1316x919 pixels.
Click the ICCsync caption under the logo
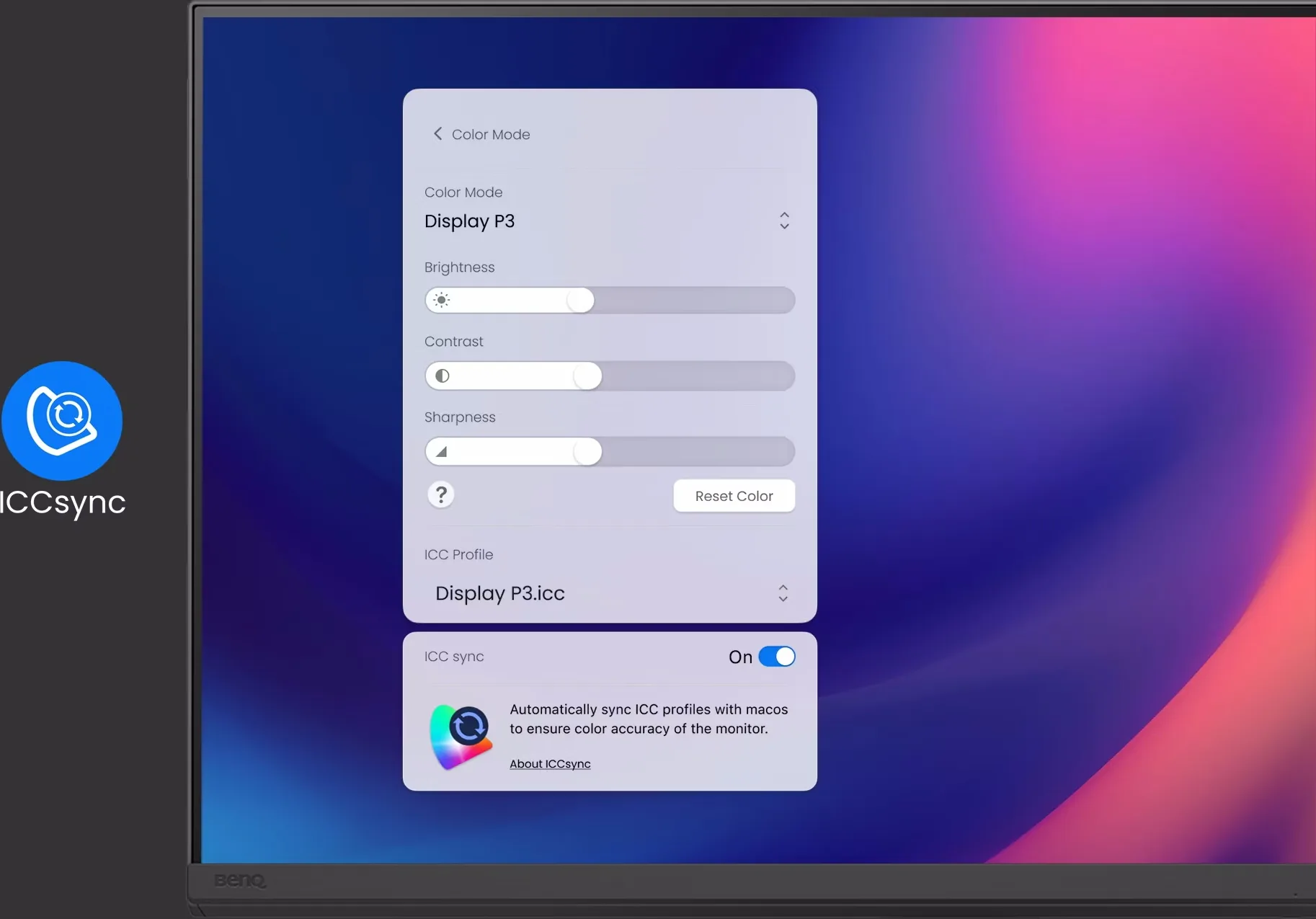pyautogui.click(x=63, y=502)
